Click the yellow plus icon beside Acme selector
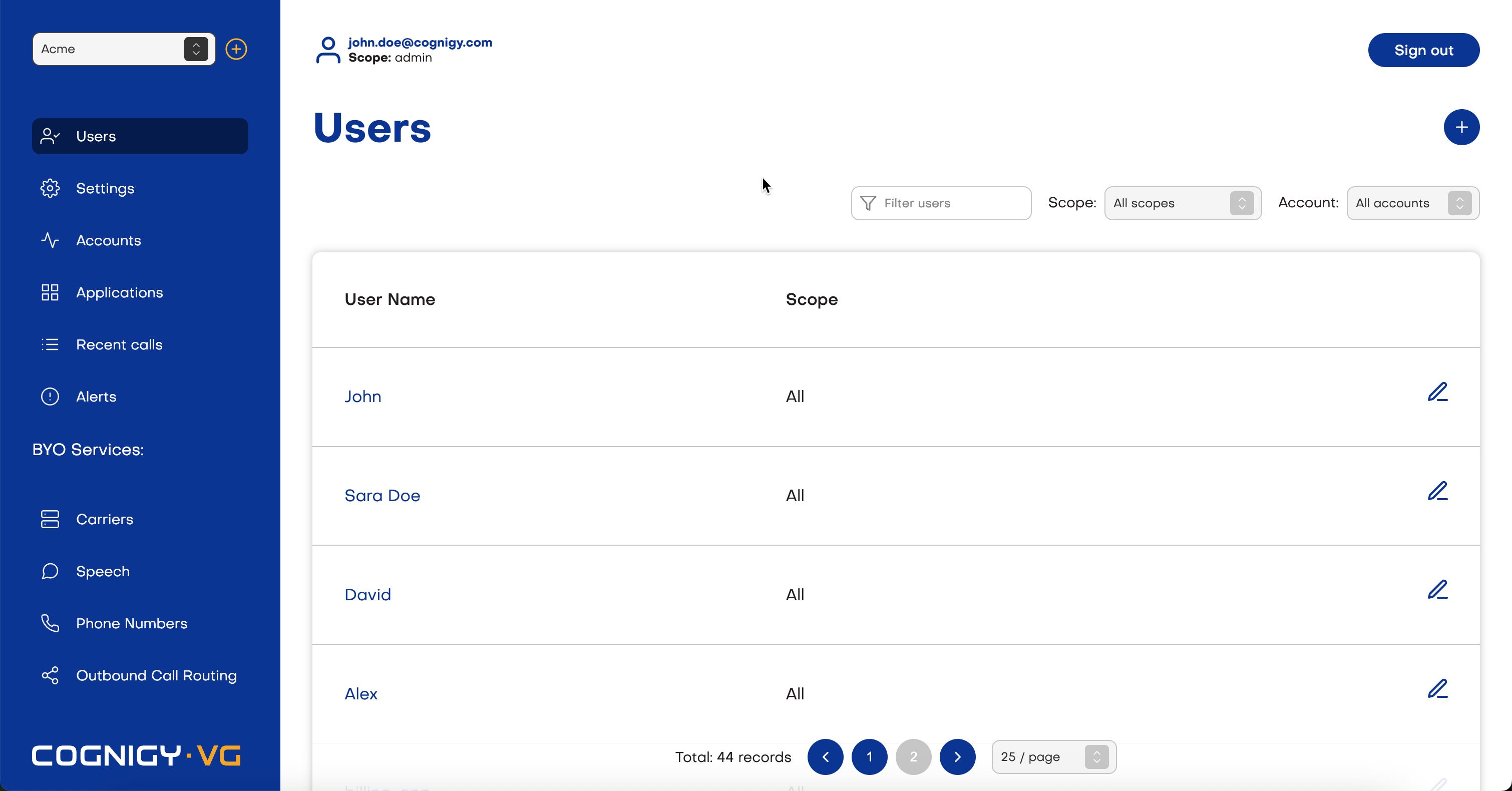 [236, 49]
